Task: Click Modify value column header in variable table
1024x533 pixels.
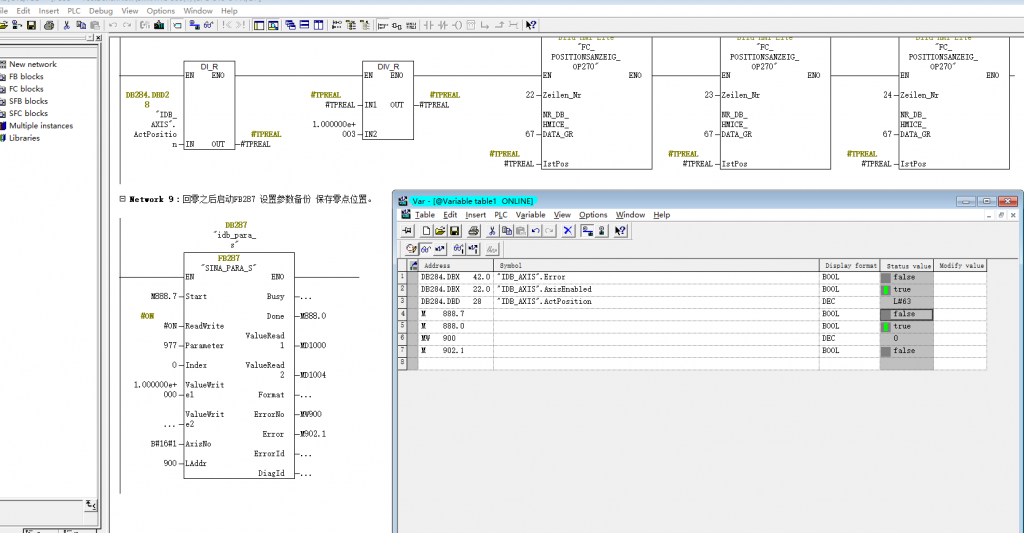Action: 960,265
